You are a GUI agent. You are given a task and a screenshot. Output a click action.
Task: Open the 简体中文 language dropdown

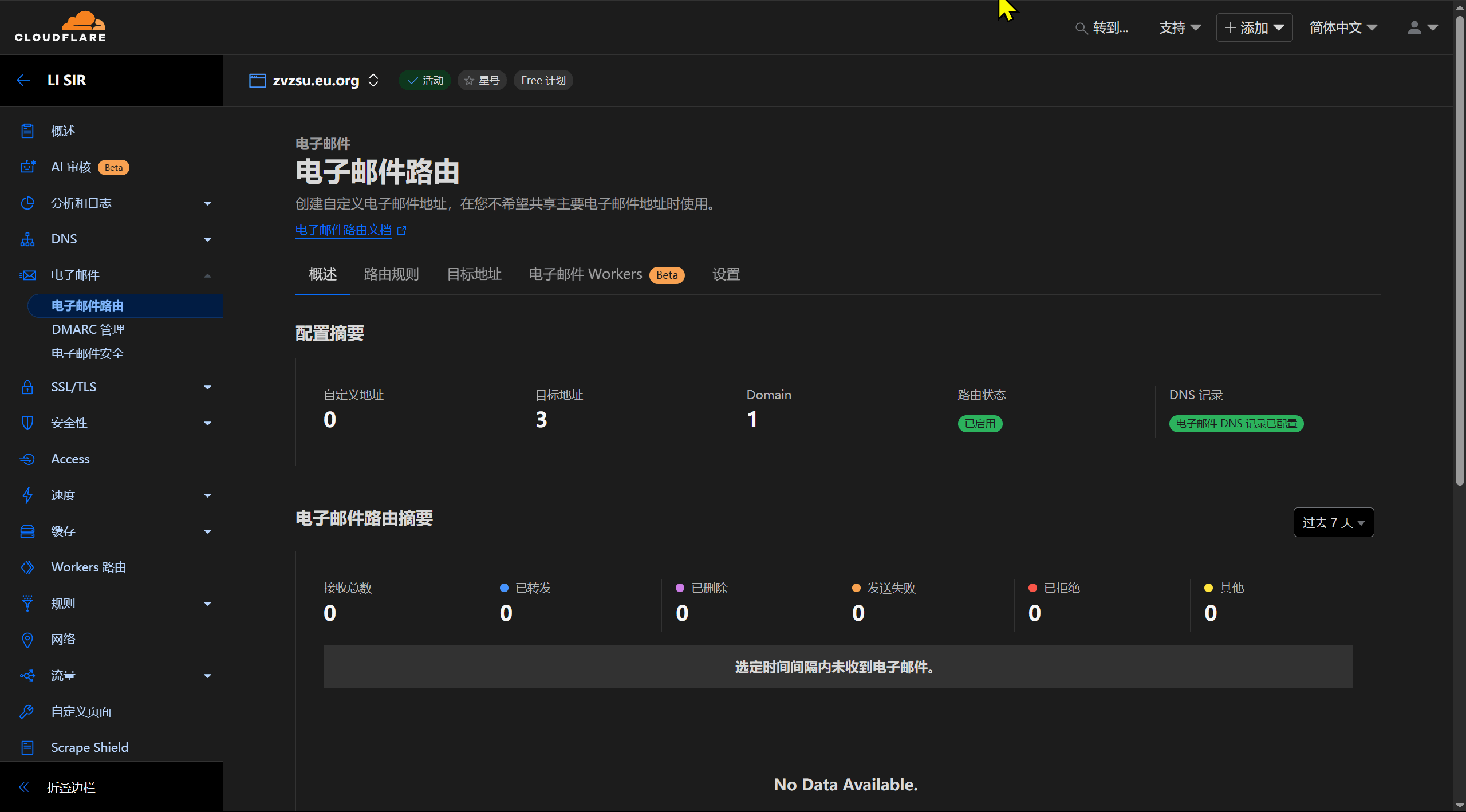(1343, 27)
